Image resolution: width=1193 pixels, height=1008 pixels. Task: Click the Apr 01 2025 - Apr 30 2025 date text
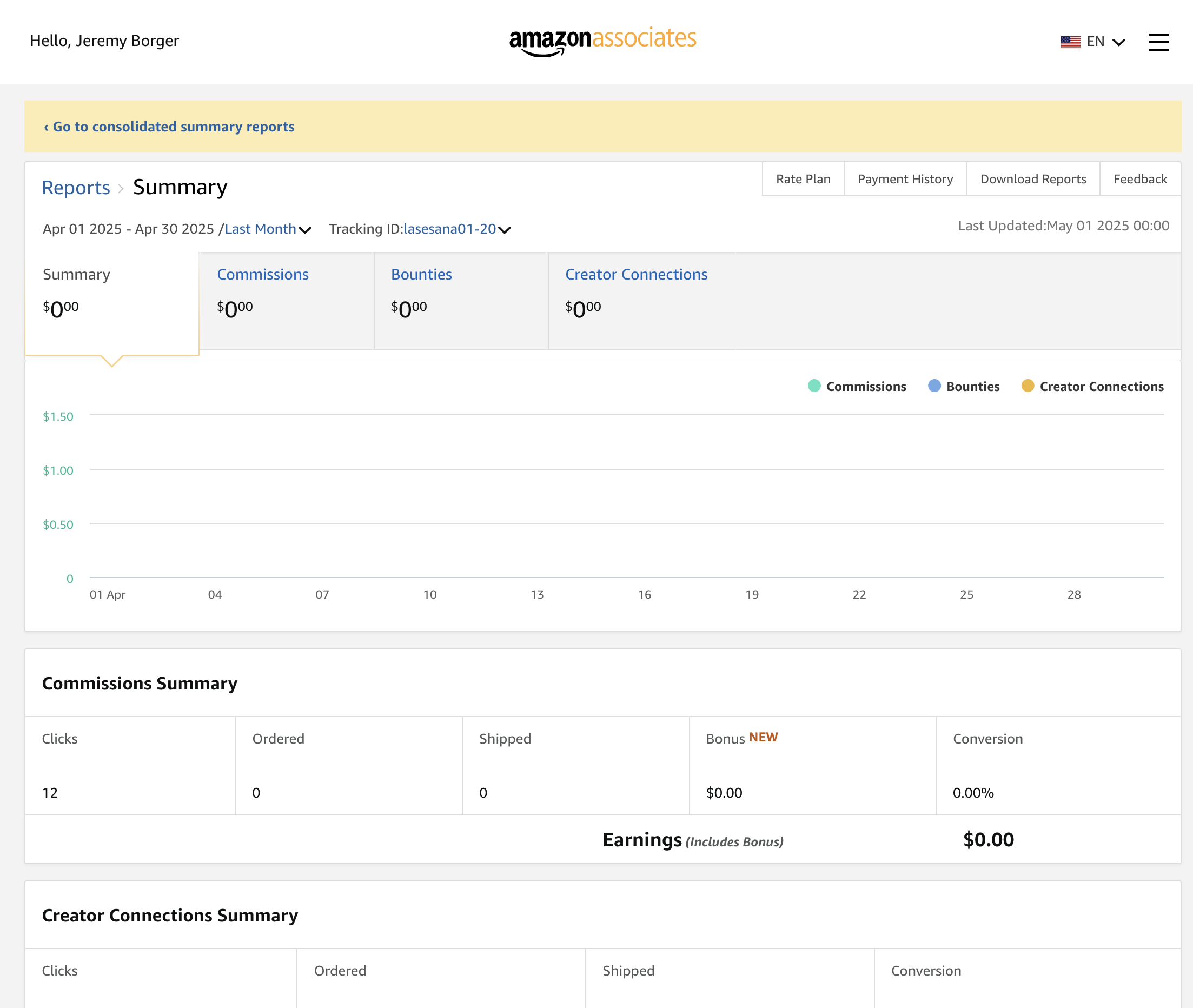coord(128,229)
